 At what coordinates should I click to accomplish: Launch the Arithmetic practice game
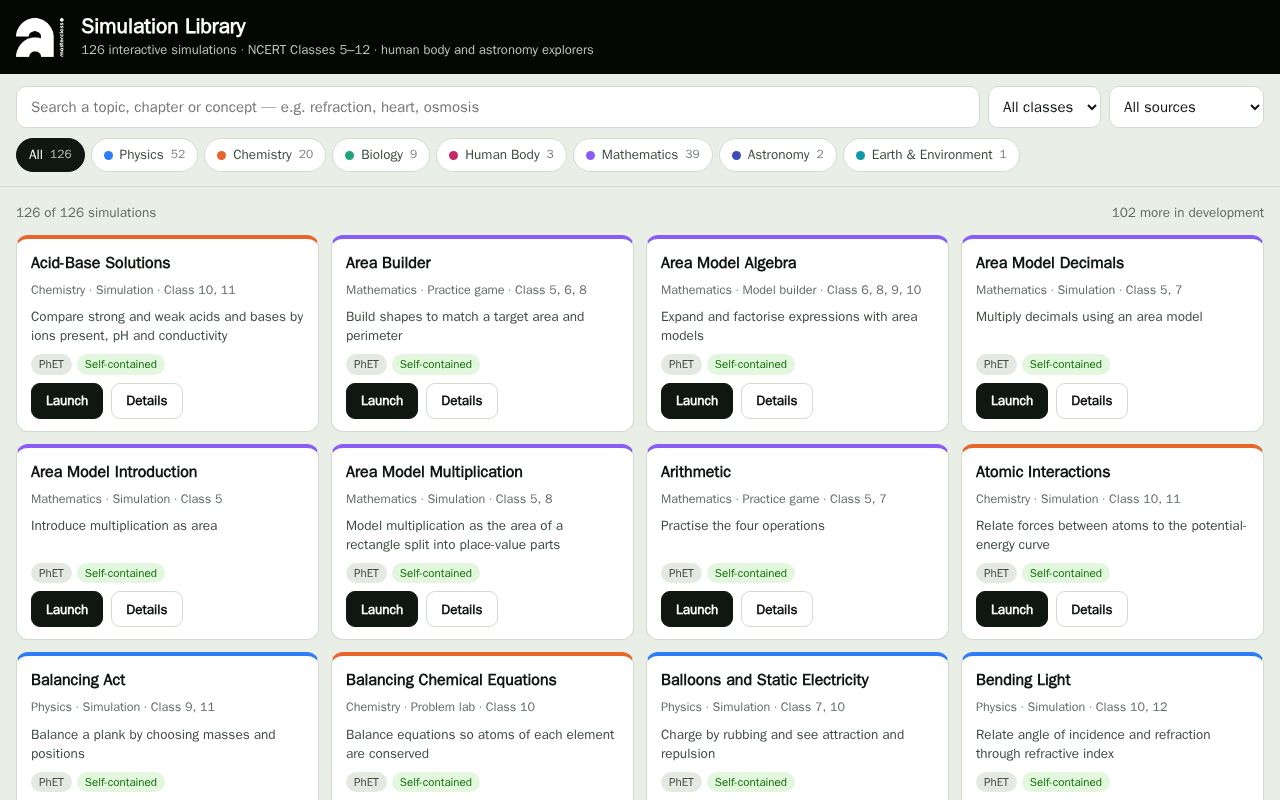(697, 610)
